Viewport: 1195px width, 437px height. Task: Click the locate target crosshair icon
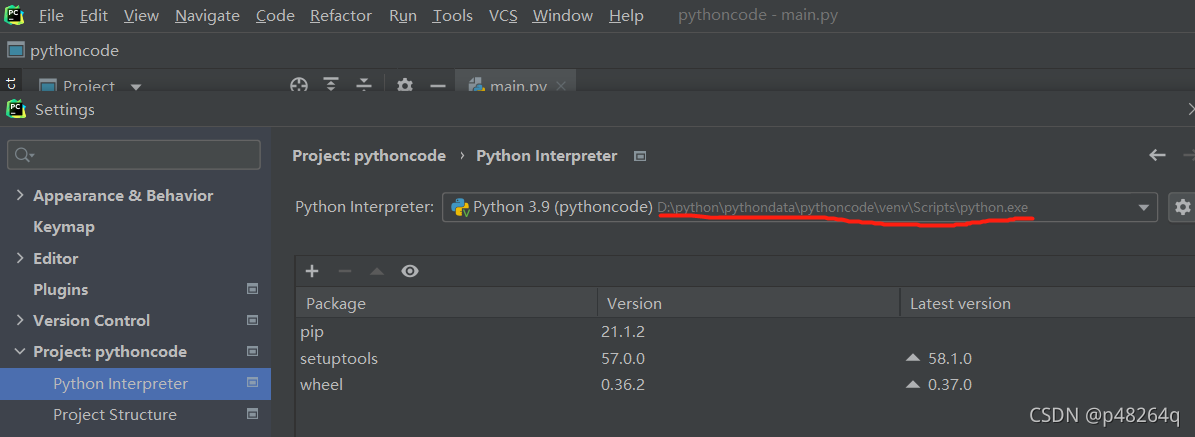299,85
